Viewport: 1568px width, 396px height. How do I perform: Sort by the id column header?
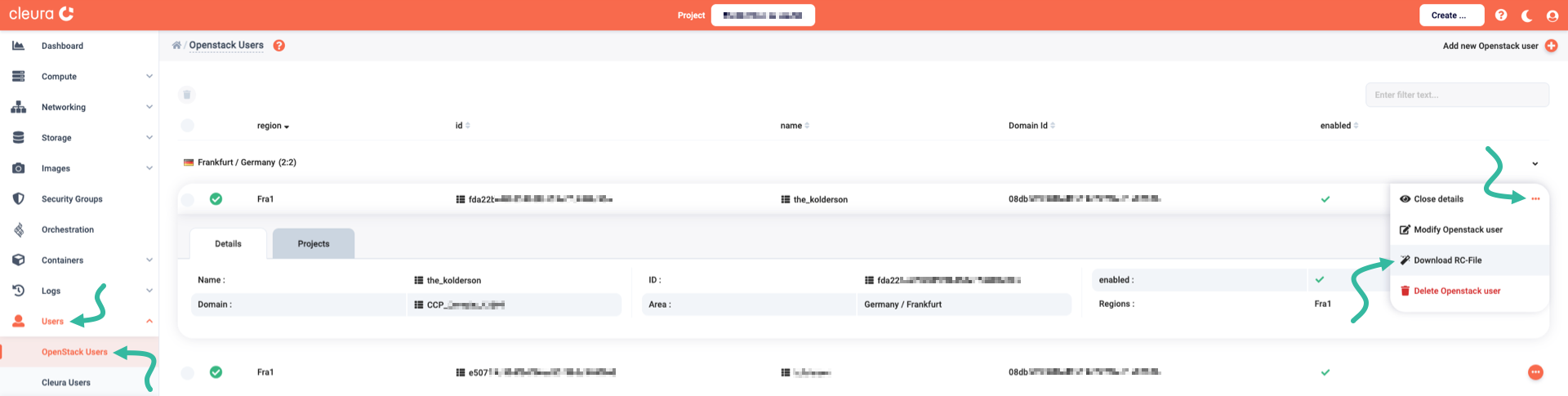(x=462, y=125)
